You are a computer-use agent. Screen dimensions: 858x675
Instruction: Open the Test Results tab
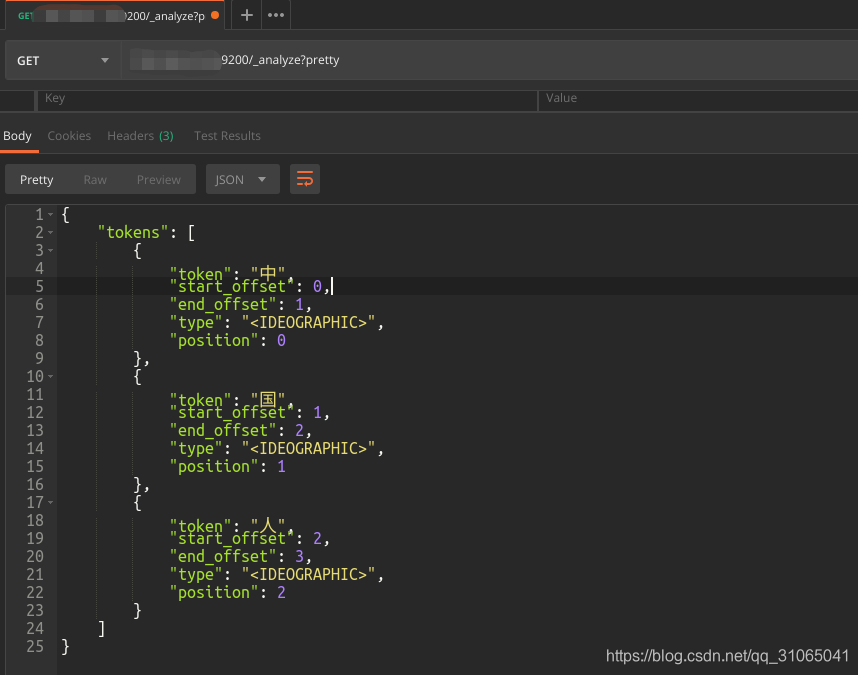(227, 136)
